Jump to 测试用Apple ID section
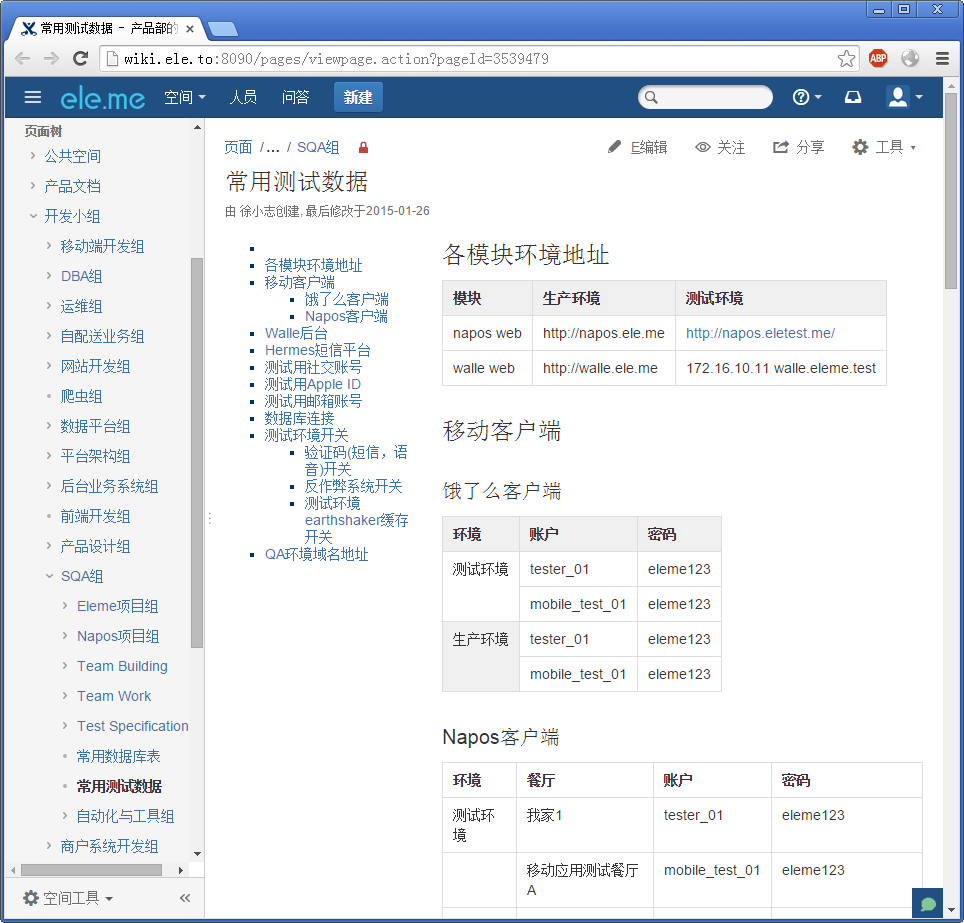The image size is (964, 923). [313, 384]
